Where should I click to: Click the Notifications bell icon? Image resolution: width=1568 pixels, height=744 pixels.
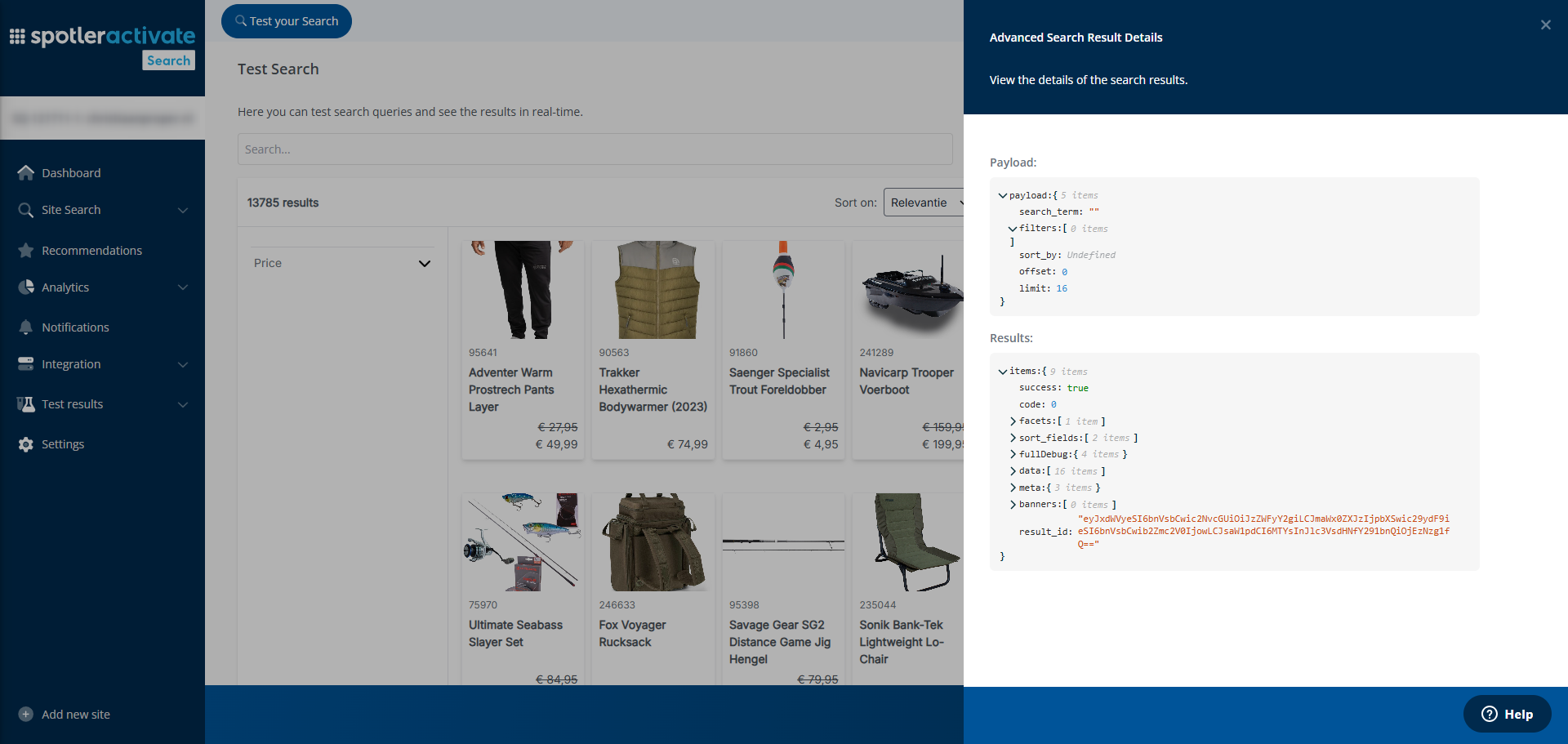click(x=26, y=327)
